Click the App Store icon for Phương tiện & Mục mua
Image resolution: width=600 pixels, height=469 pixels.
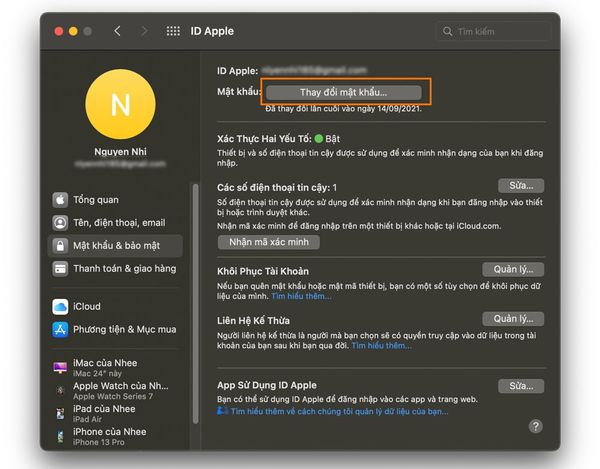[x=60, y=329]
